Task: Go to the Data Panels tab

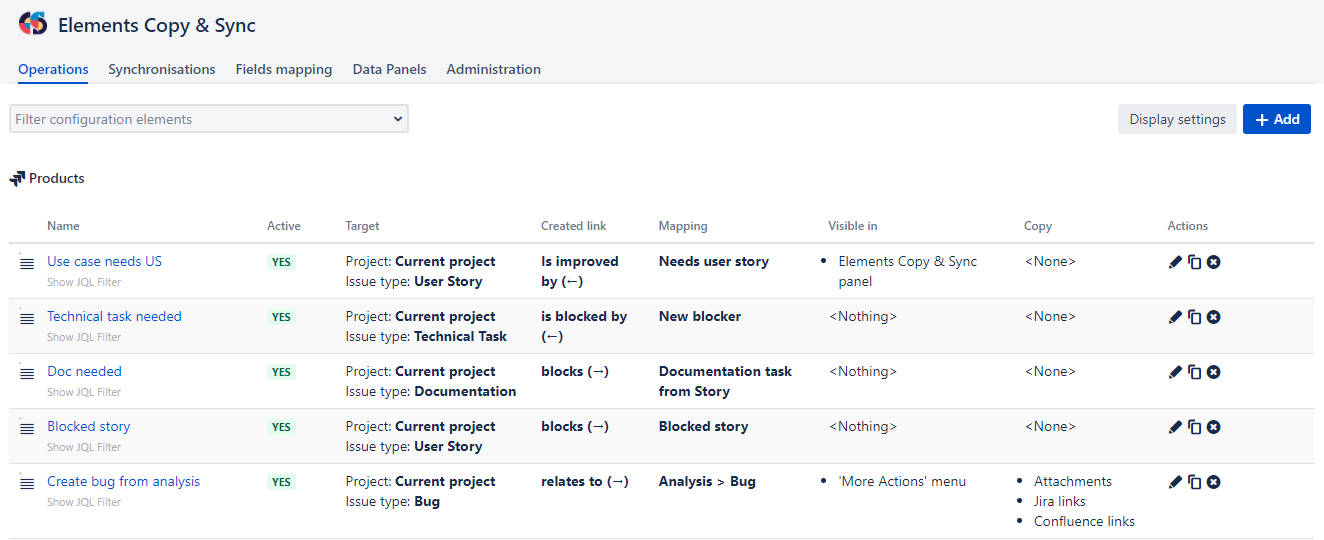Action: (x=389, y=69)
